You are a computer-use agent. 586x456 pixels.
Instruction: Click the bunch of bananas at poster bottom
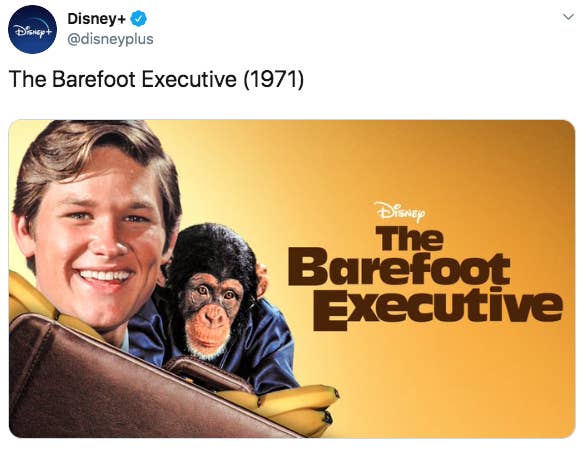tap(288, 409)
